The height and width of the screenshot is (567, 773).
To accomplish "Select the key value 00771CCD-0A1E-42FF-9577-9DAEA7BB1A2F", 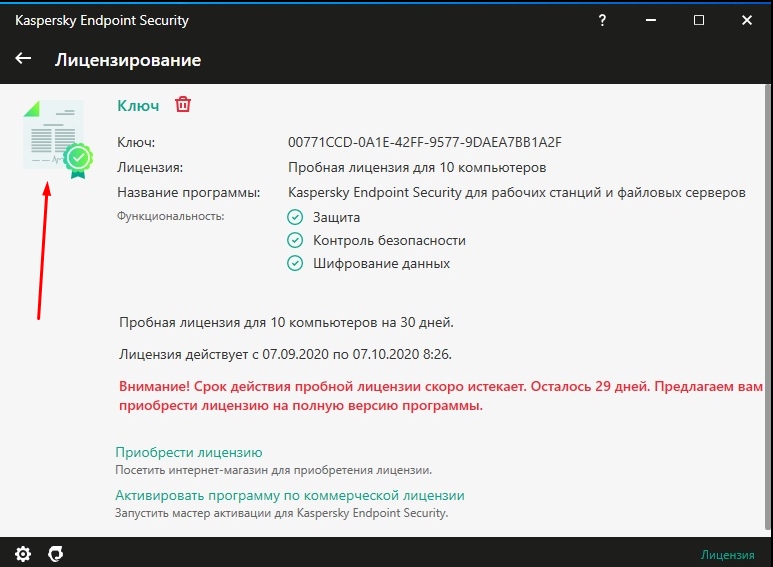I will pos(424,142).
